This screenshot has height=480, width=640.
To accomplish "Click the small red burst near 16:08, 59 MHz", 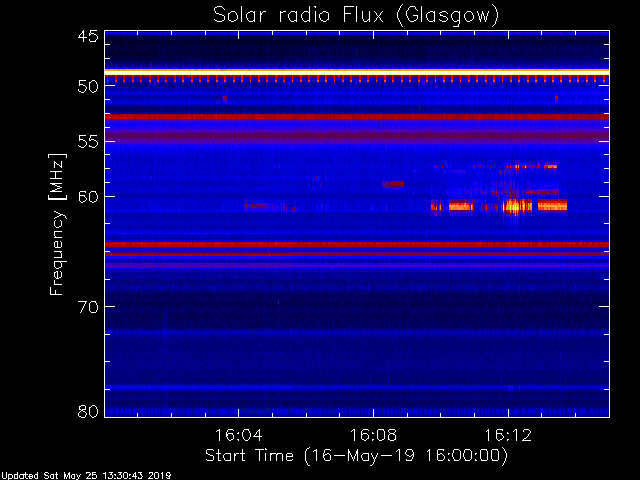I will [393, 184].
